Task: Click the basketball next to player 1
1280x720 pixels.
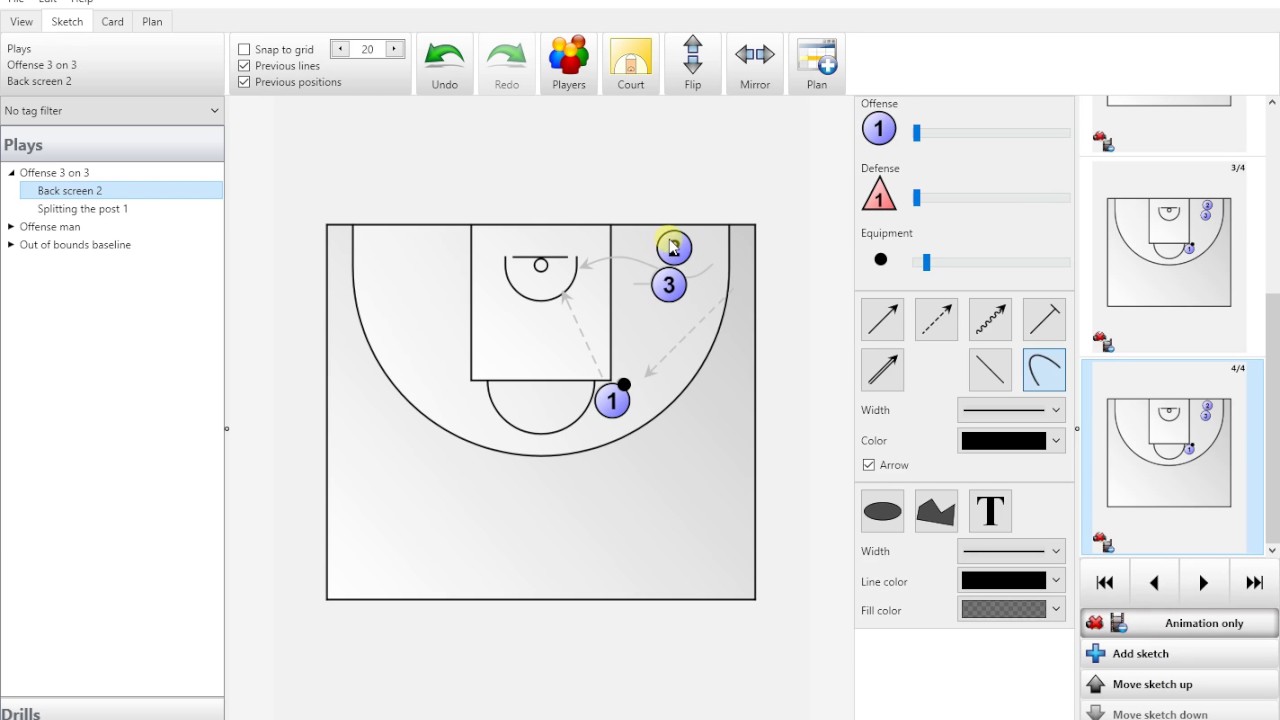Action: point(624,385)
